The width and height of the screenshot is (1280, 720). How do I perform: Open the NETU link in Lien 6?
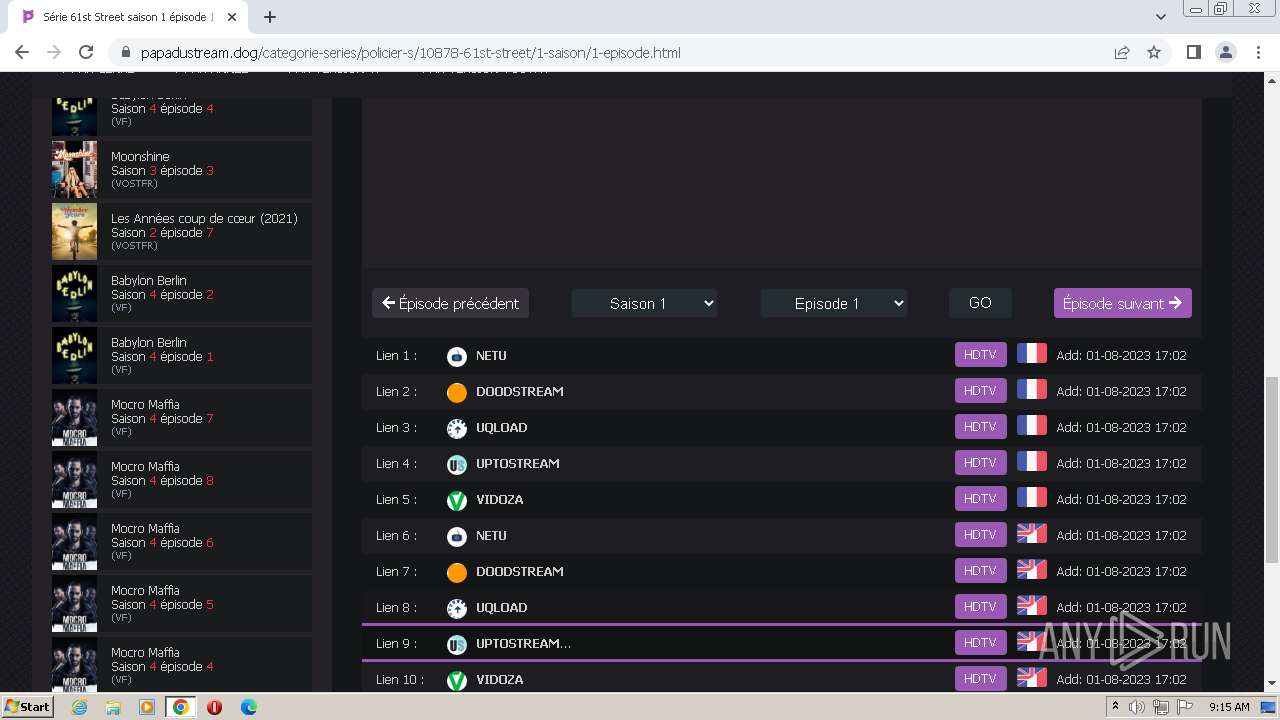[491, 536]
